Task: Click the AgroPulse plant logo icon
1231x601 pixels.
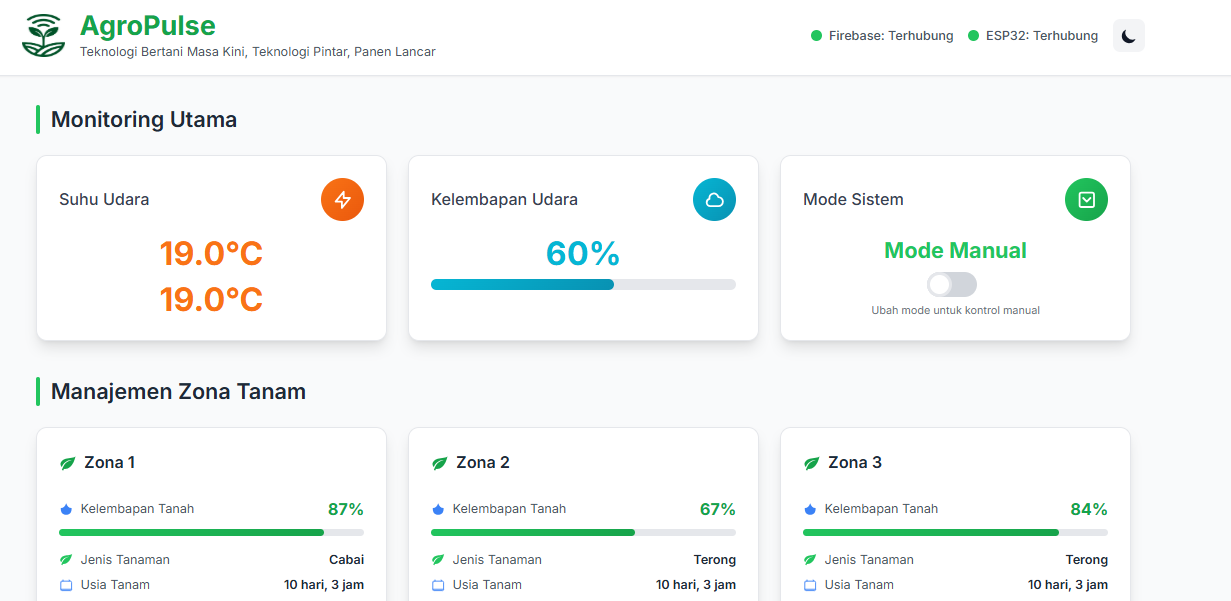Action: pyautogui.click(x=42, y=36)
